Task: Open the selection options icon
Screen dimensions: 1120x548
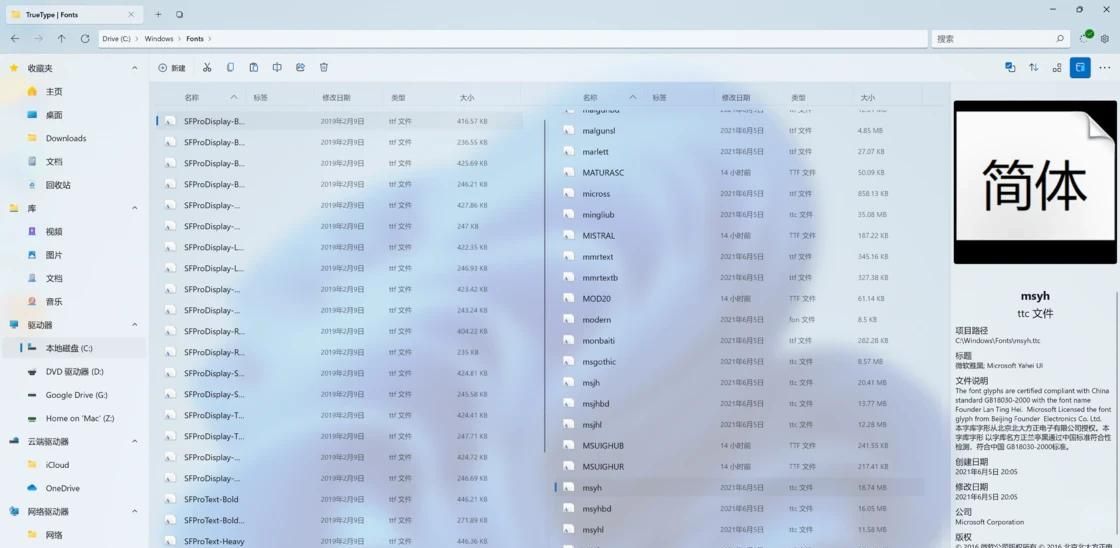Action: point(1010,67)
